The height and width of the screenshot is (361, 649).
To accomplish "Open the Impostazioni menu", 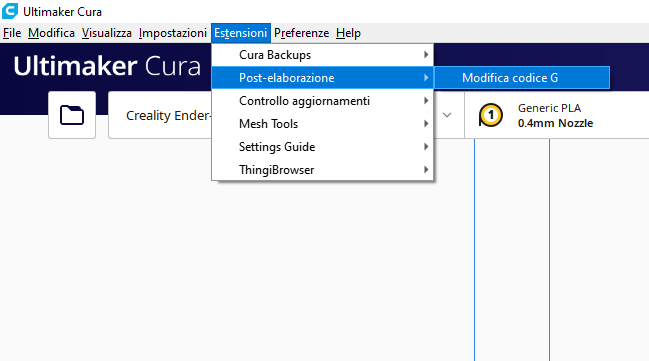I will (173, 33).
